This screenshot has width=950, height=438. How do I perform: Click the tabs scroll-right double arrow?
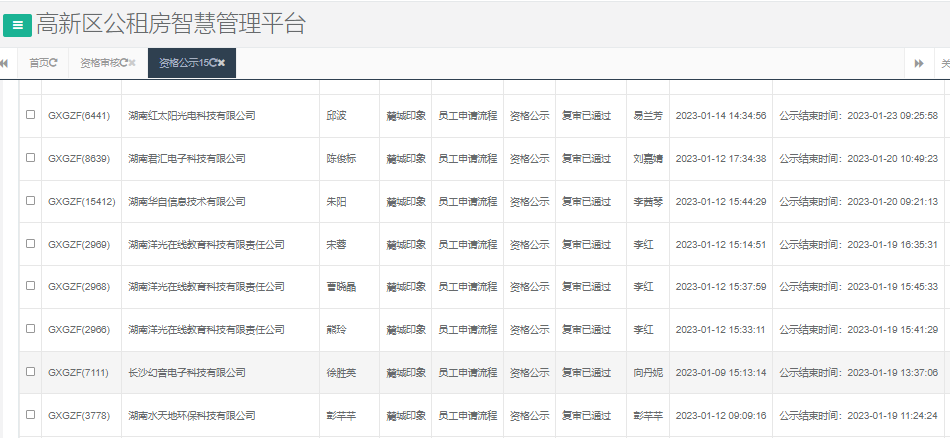point(919,63)
